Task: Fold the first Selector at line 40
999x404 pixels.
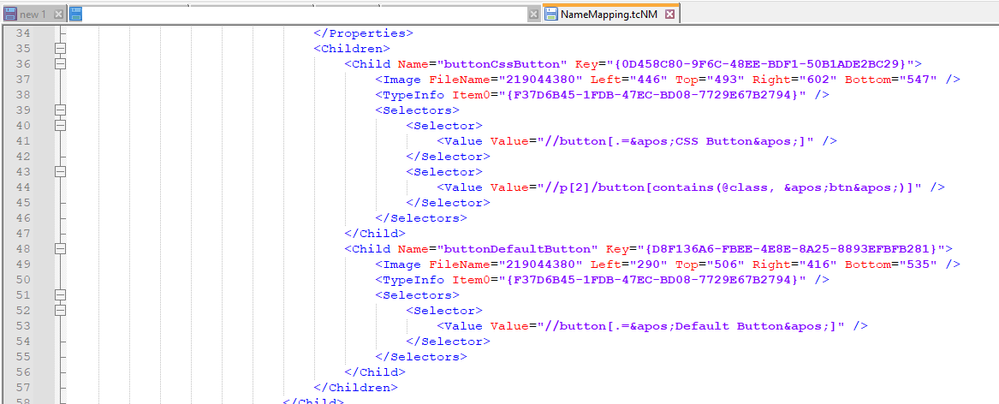Action: pyautogui.click(x=60, y=126)
